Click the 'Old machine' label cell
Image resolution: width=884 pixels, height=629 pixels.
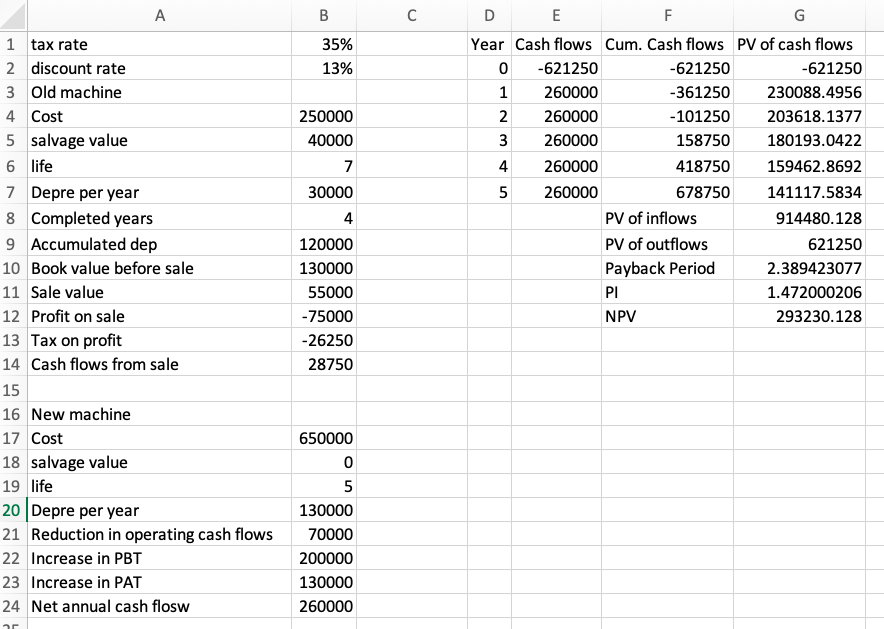[x=159, y=92]
